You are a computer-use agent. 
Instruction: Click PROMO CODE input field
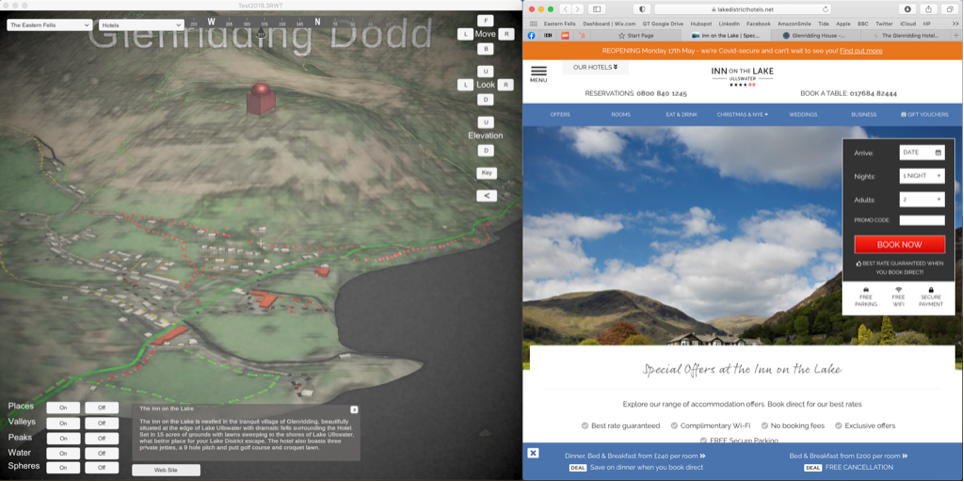coord(922,220)
